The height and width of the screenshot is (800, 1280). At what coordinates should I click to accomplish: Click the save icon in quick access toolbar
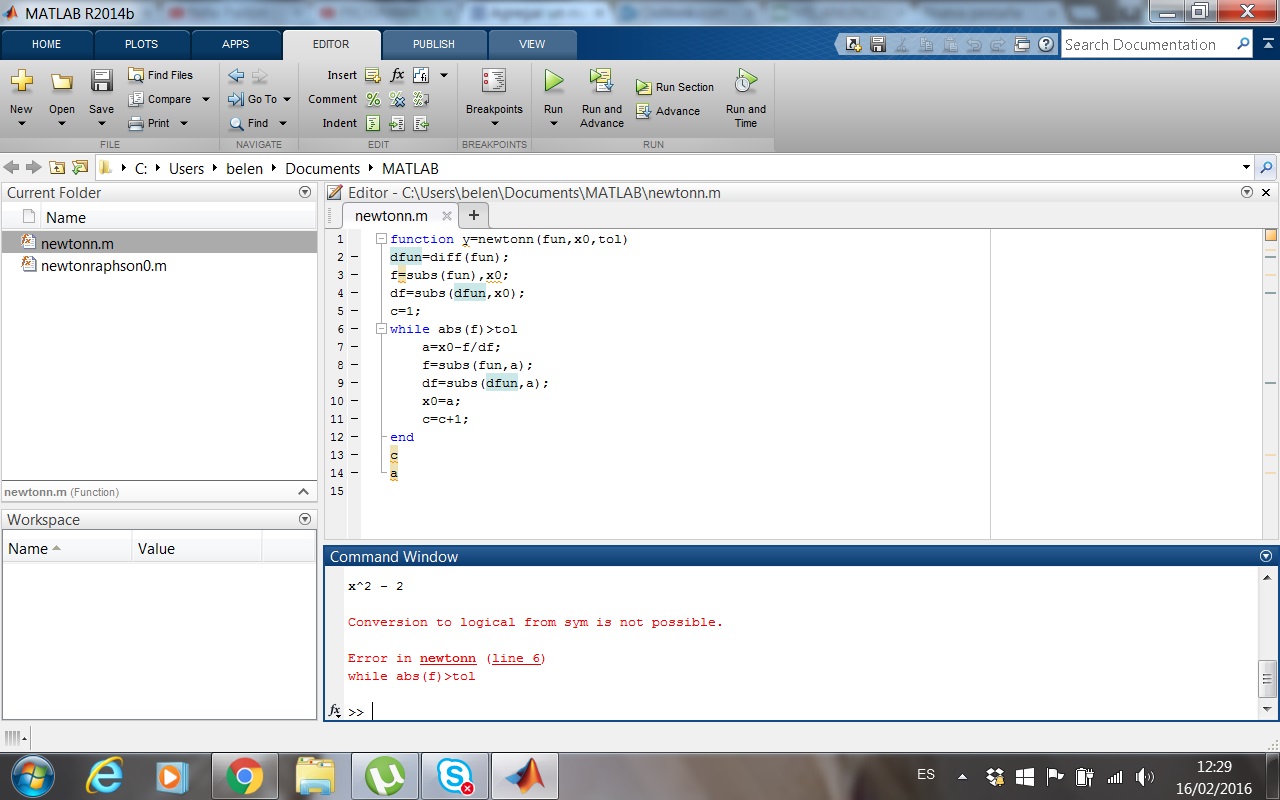tap(878, 44)
